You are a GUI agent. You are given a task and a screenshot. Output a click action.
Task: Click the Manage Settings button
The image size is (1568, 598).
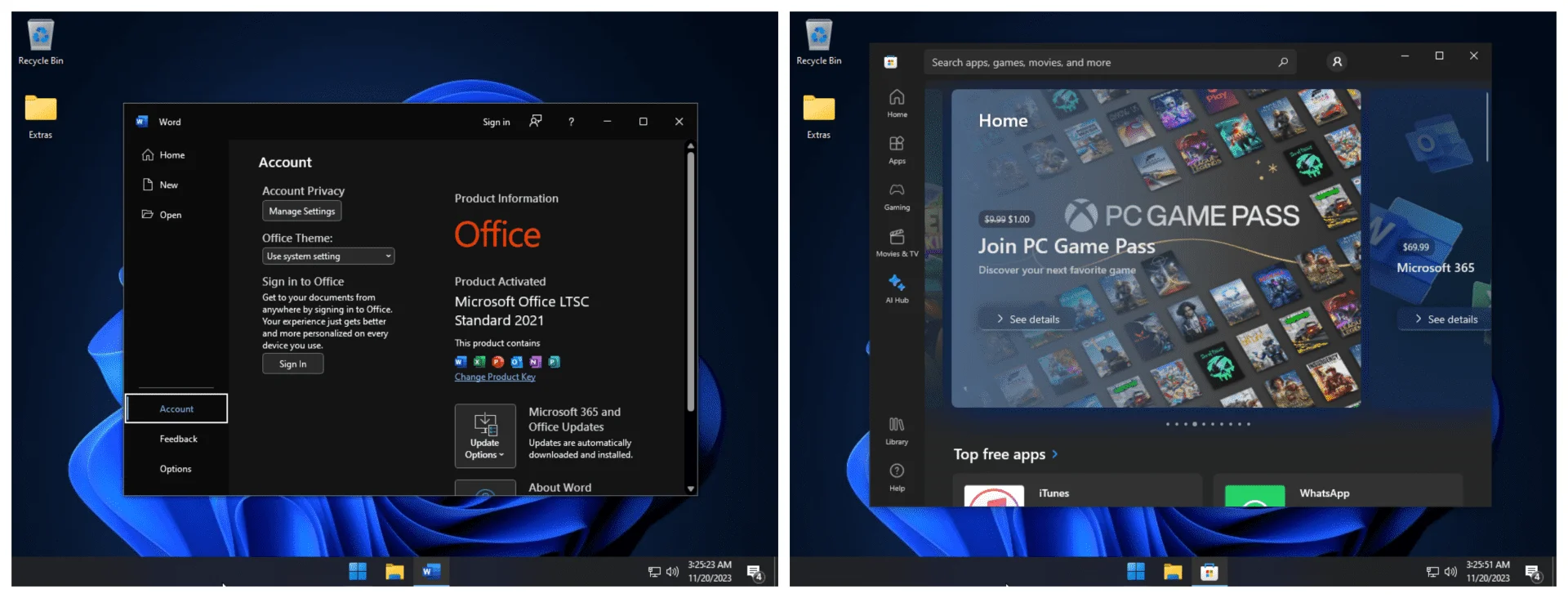pyautogui.click(x=302, y=211)
